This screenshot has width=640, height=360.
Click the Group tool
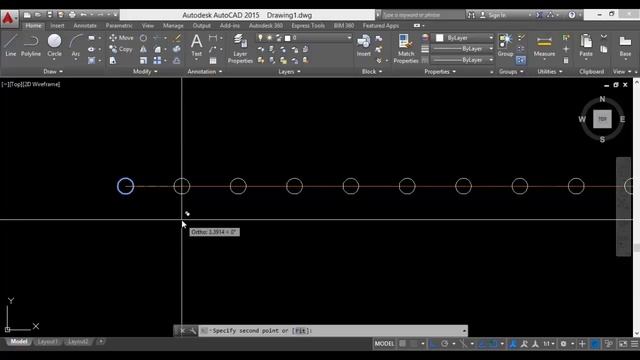[x=505, y=45]
